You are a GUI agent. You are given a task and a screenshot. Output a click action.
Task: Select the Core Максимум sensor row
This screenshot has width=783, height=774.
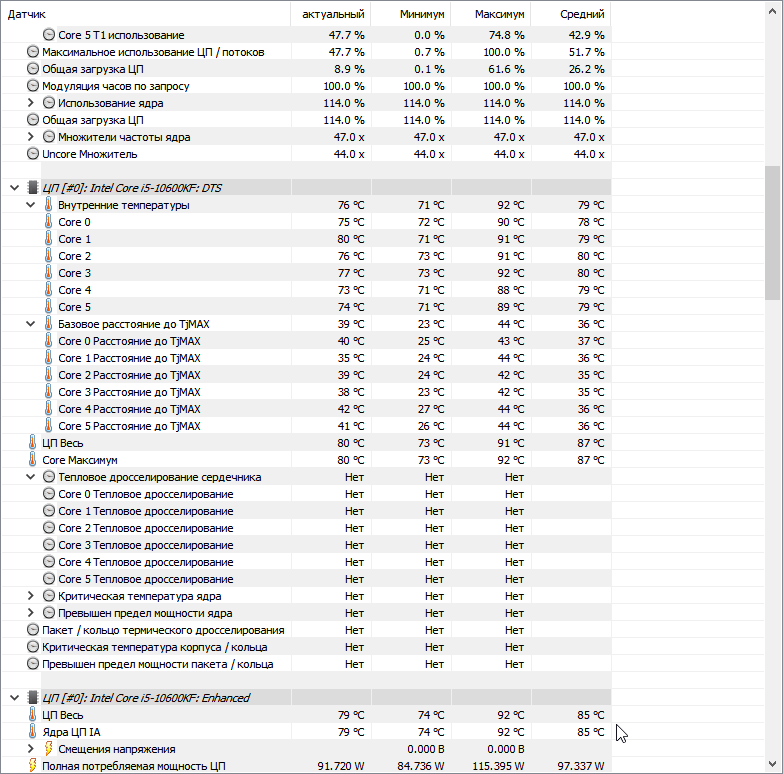[x=306, y=460]
